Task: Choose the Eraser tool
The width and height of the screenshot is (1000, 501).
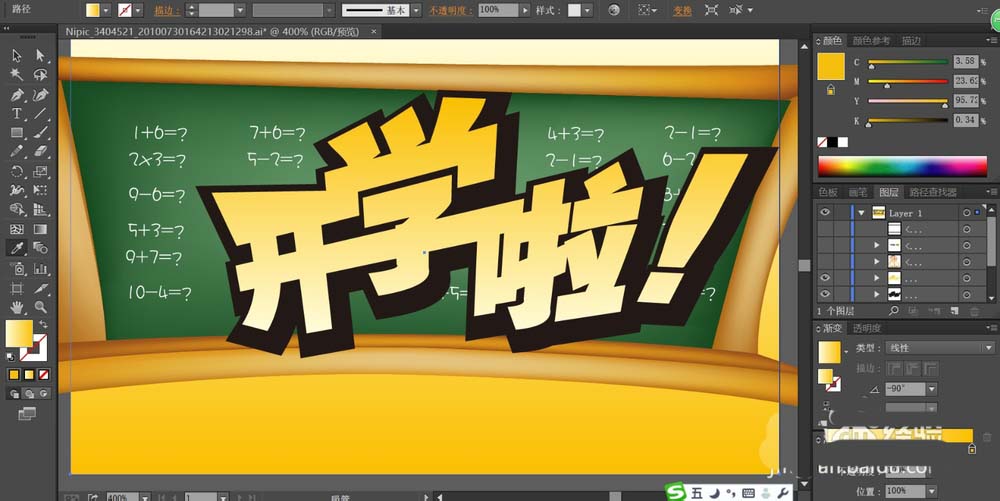Action: pos(40,152)
